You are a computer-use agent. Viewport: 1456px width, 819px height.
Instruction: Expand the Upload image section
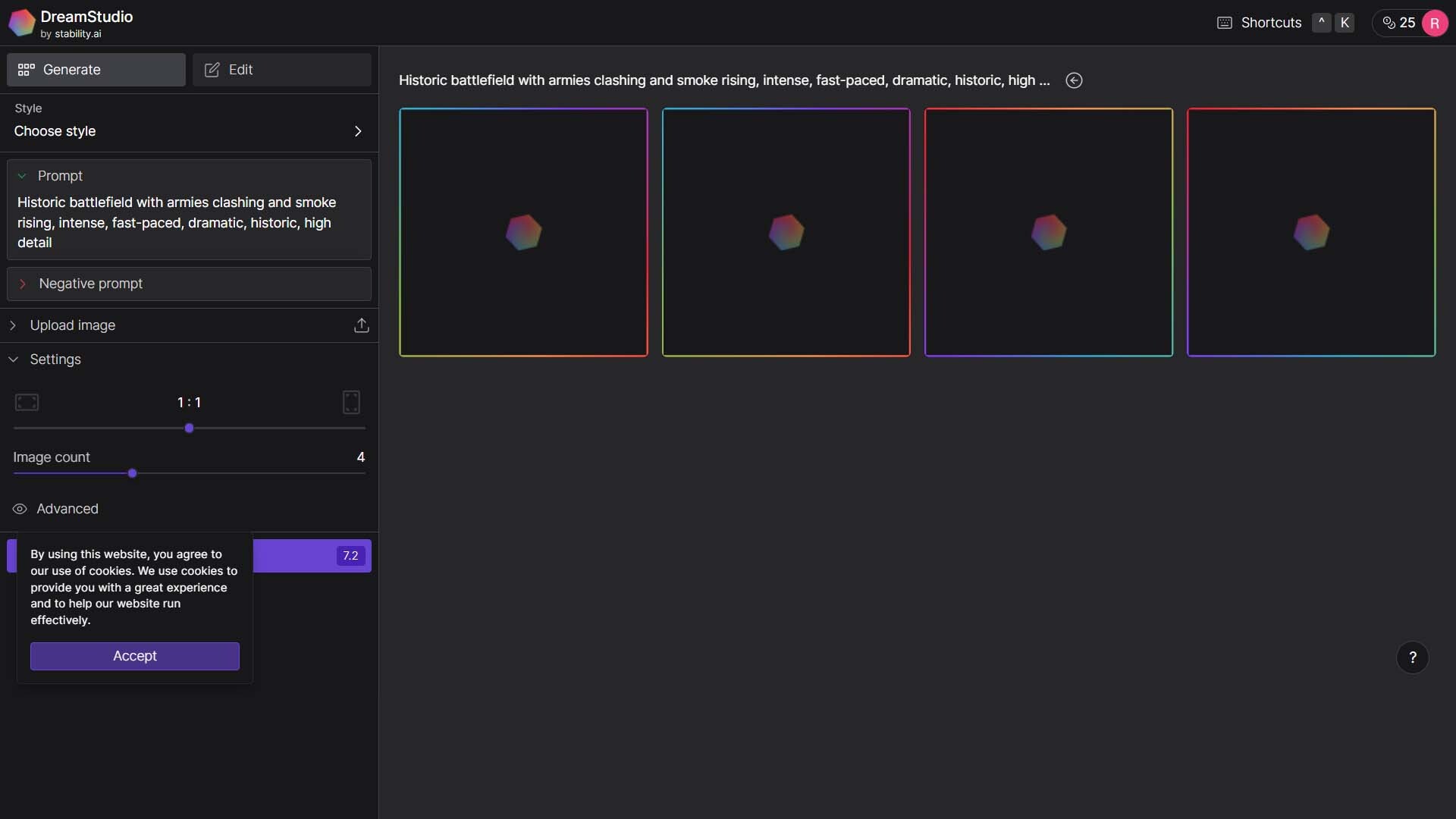pos(72,325)
